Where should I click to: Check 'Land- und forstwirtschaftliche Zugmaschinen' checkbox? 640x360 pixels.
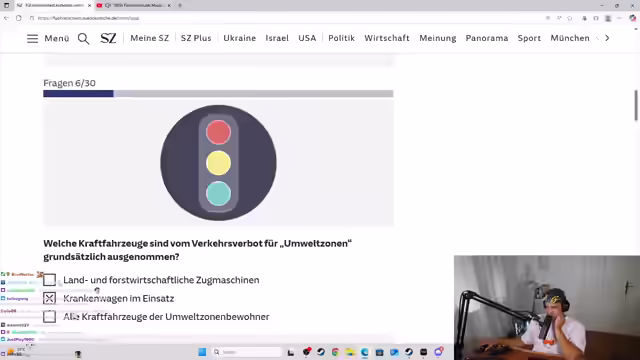click(49, 280)
